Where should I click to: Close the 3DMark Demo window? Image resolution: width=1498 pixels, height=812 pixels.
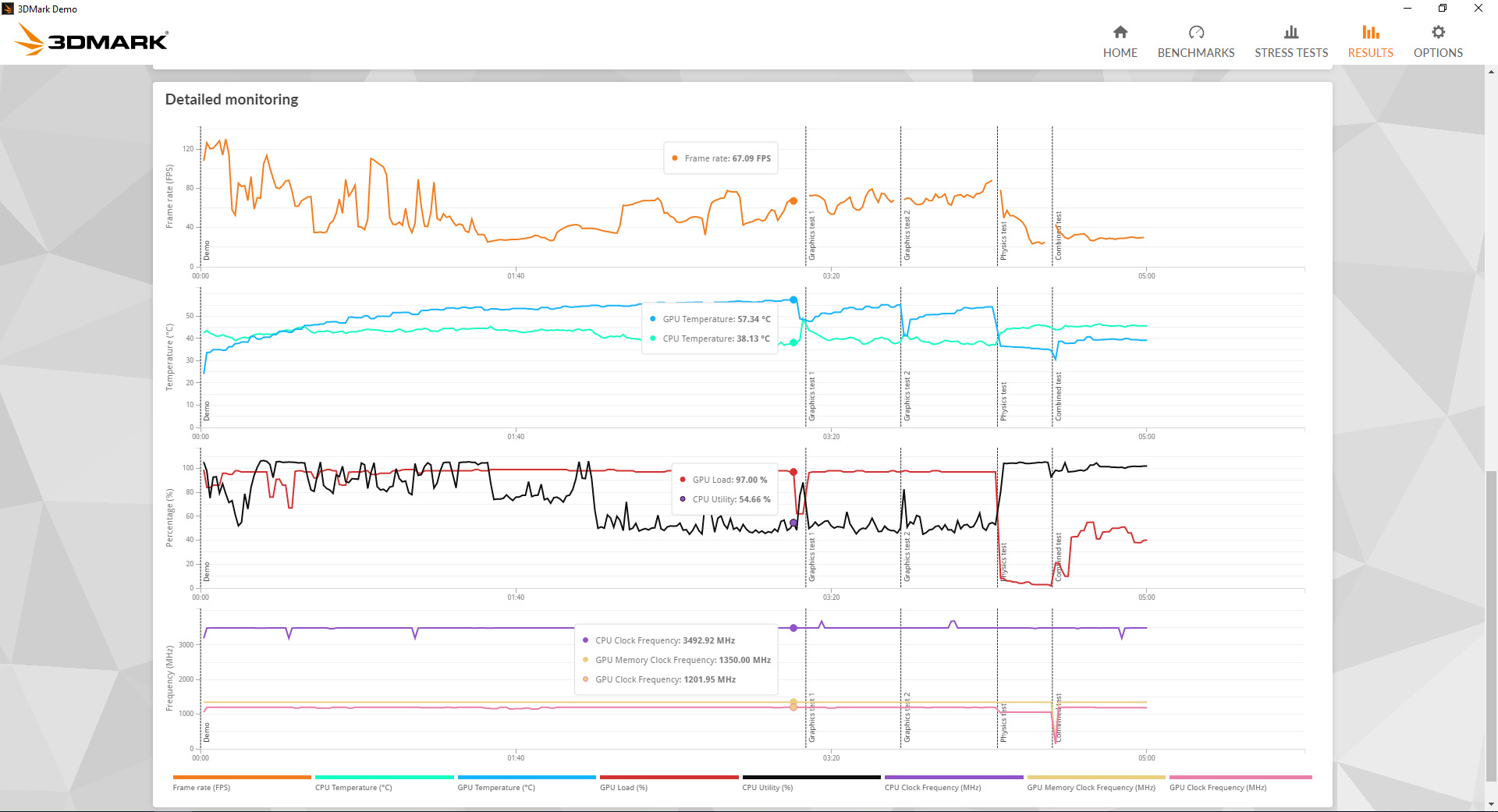[x=1478, y=9]
